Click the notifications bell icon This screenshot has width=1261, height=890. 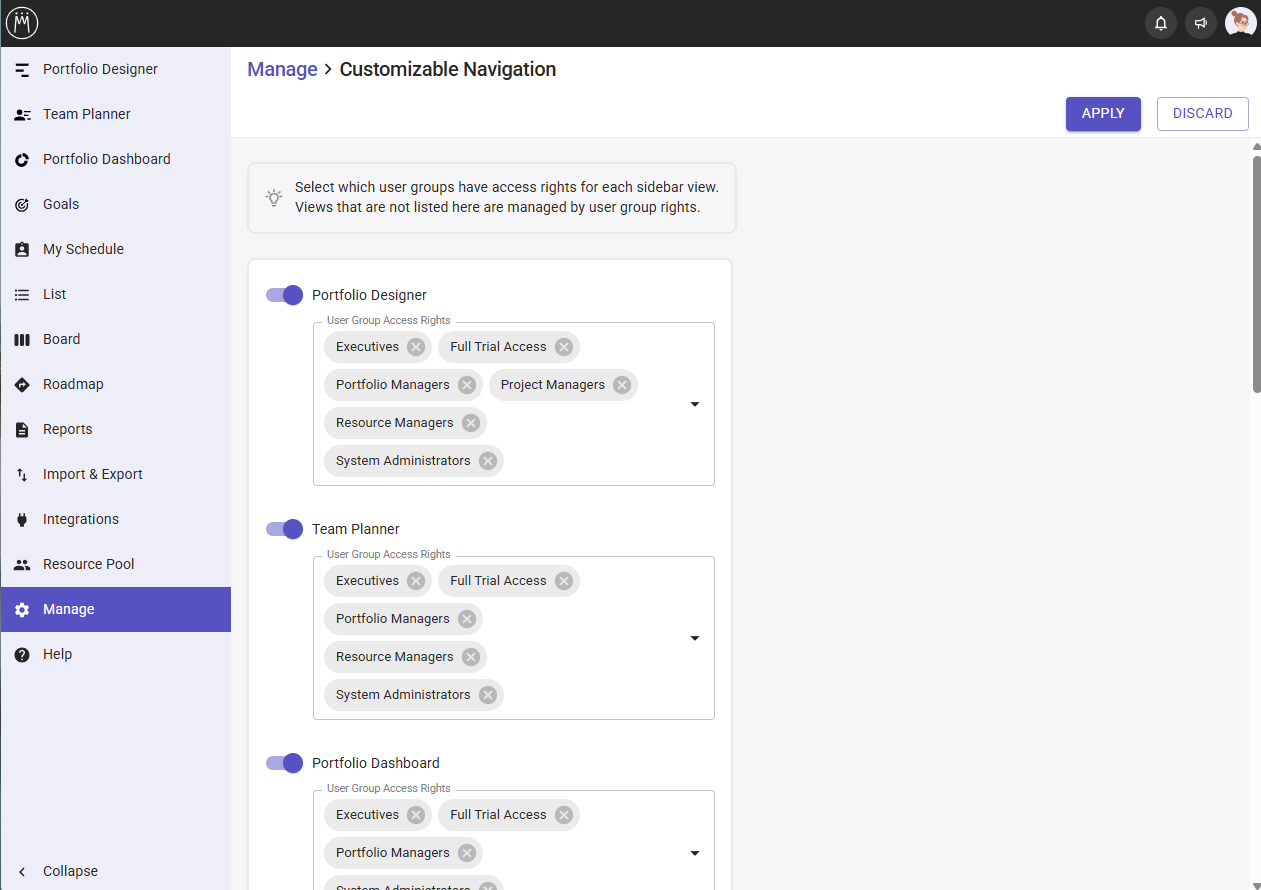(1160, 23)
